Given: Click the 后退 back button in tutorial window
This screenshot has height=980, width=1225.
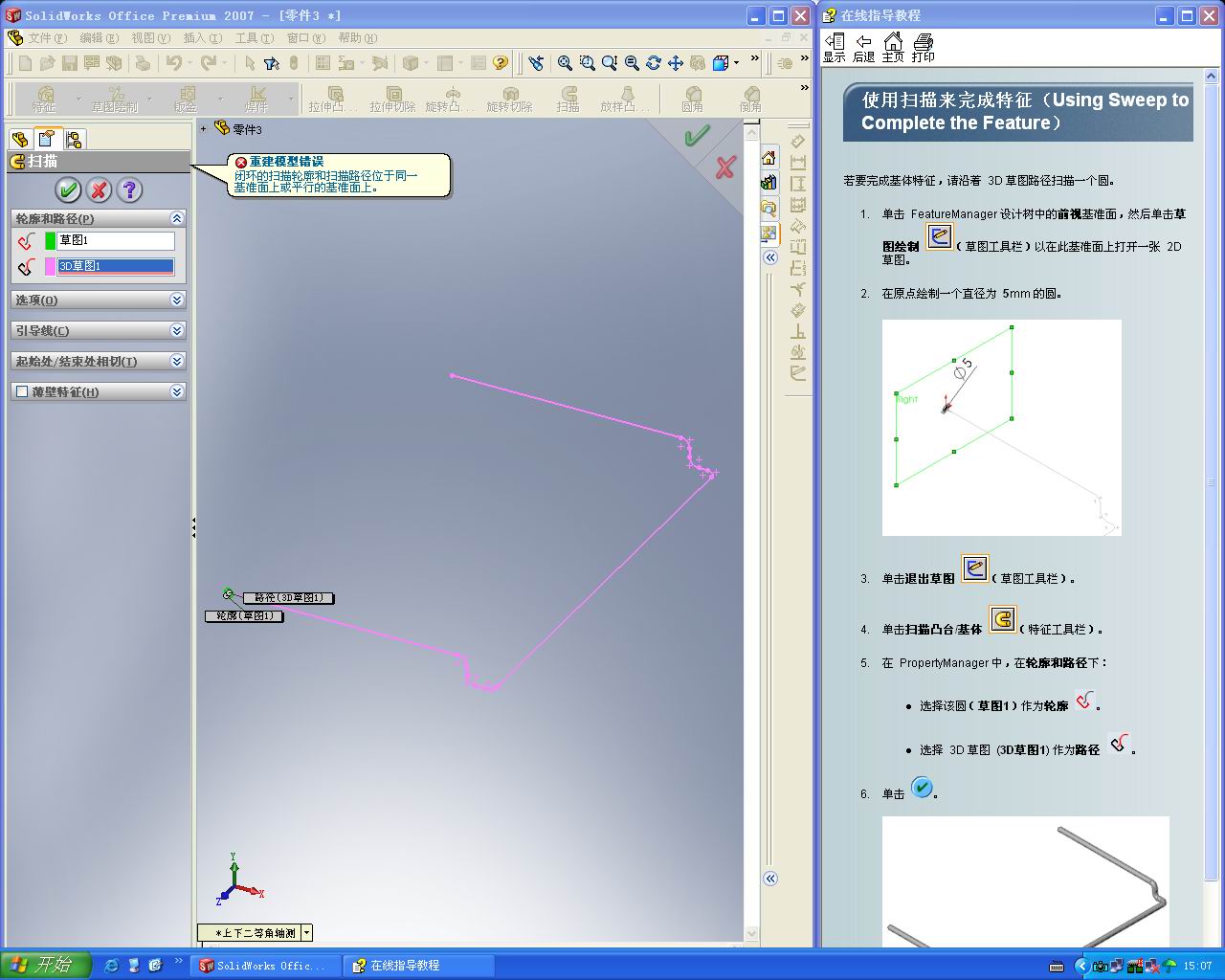Looking at the screenshot, I should tap(863, 48).
